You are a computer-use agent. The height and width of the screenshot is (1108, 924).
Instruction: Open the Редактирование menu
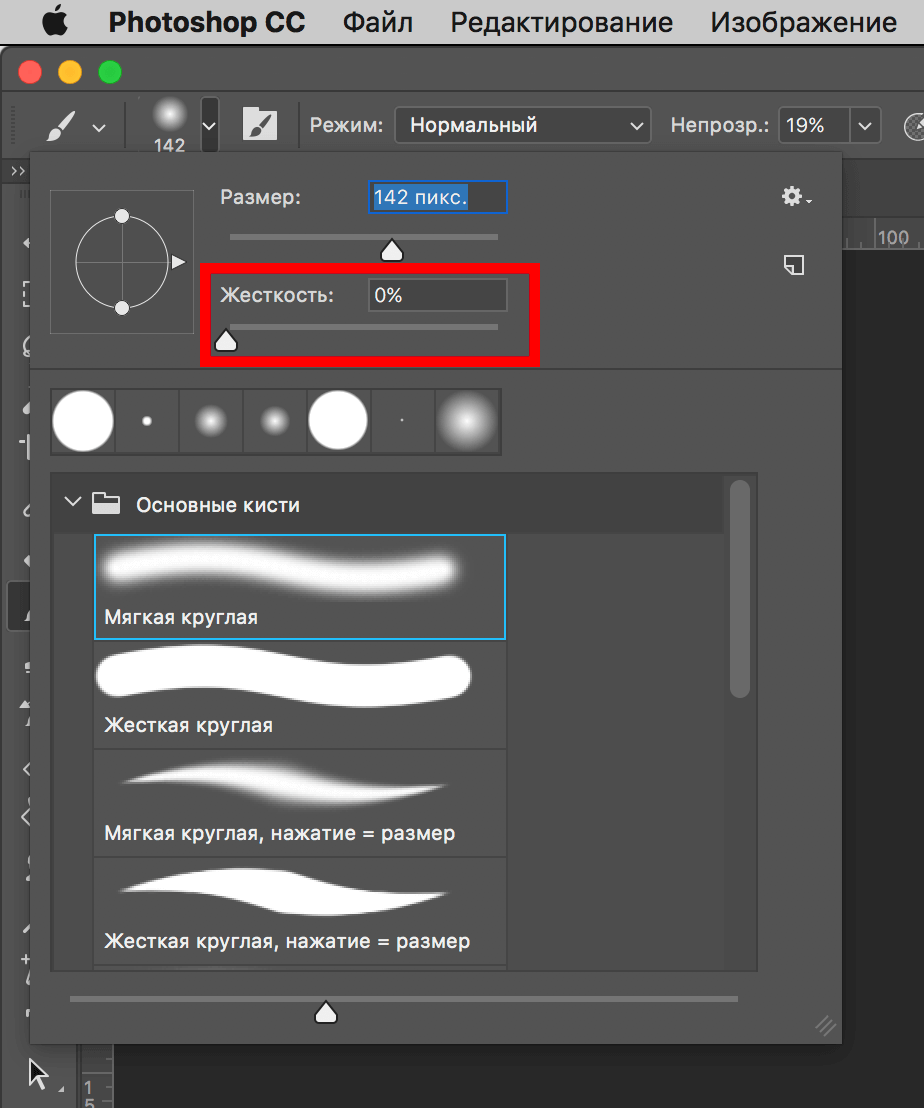click(561, 22)
